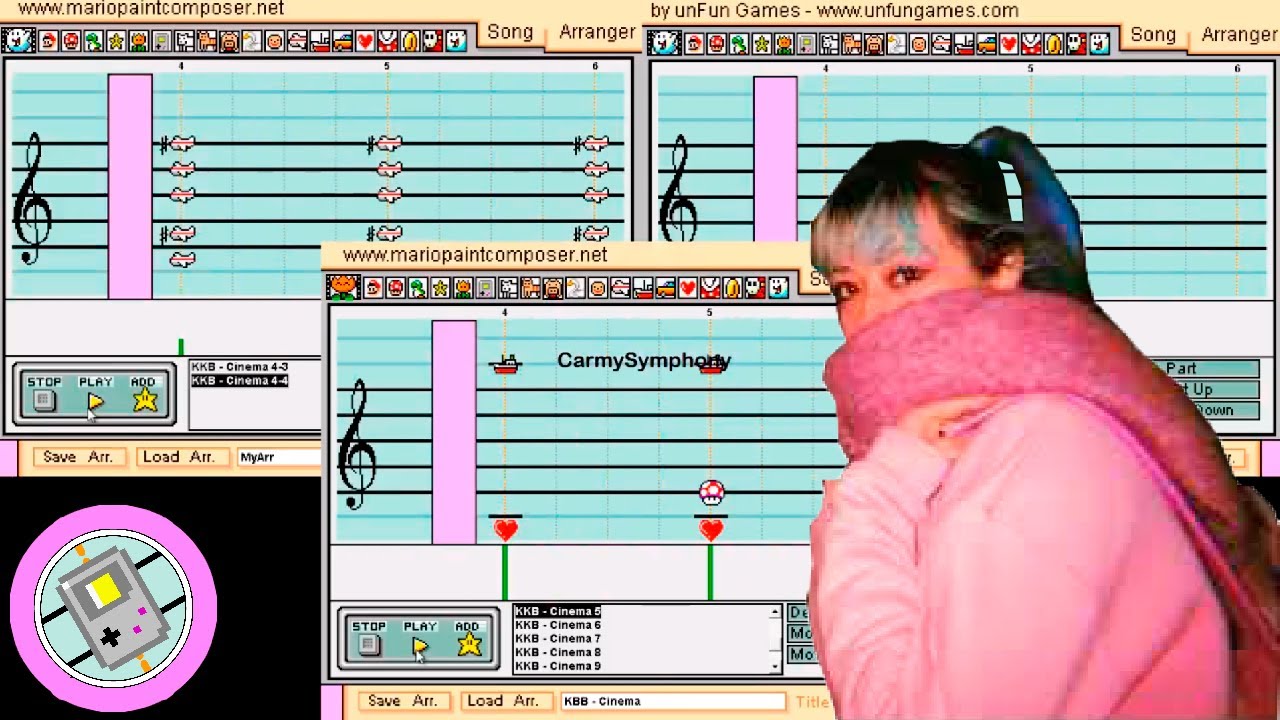Select the star instrument in the center window
Viewport: 1280px width, 720px height.
pos(441,288)
